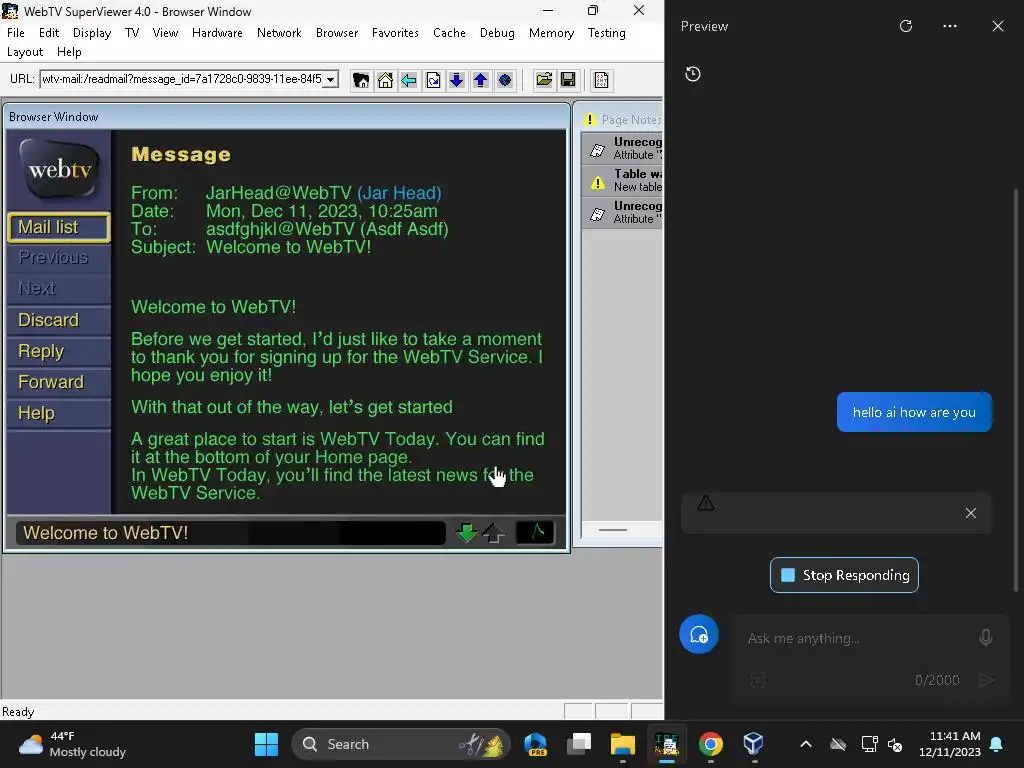Click the open-folder toolbar icon

[x=544, y=80]
